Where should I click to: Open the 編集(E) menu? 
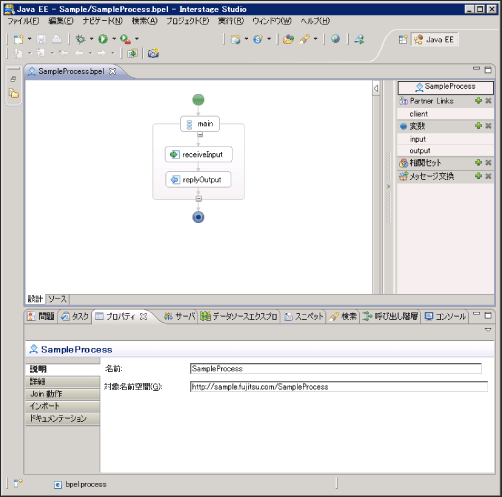pos(61,21)
